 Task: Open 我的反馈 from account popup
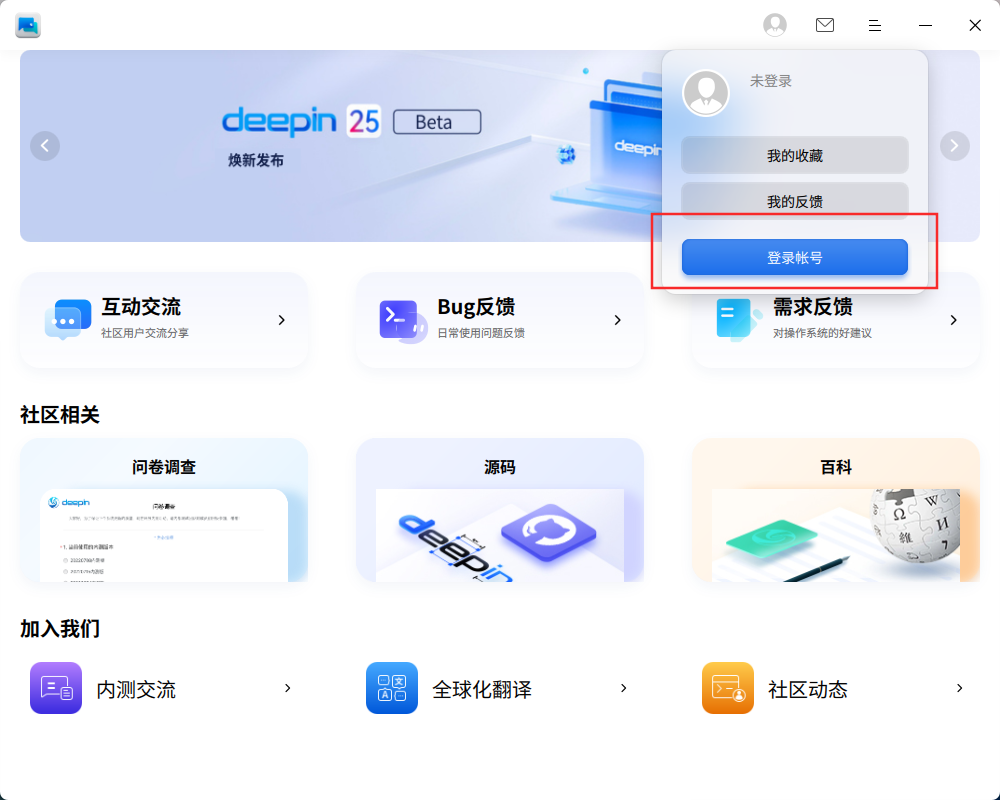[795, 201]
